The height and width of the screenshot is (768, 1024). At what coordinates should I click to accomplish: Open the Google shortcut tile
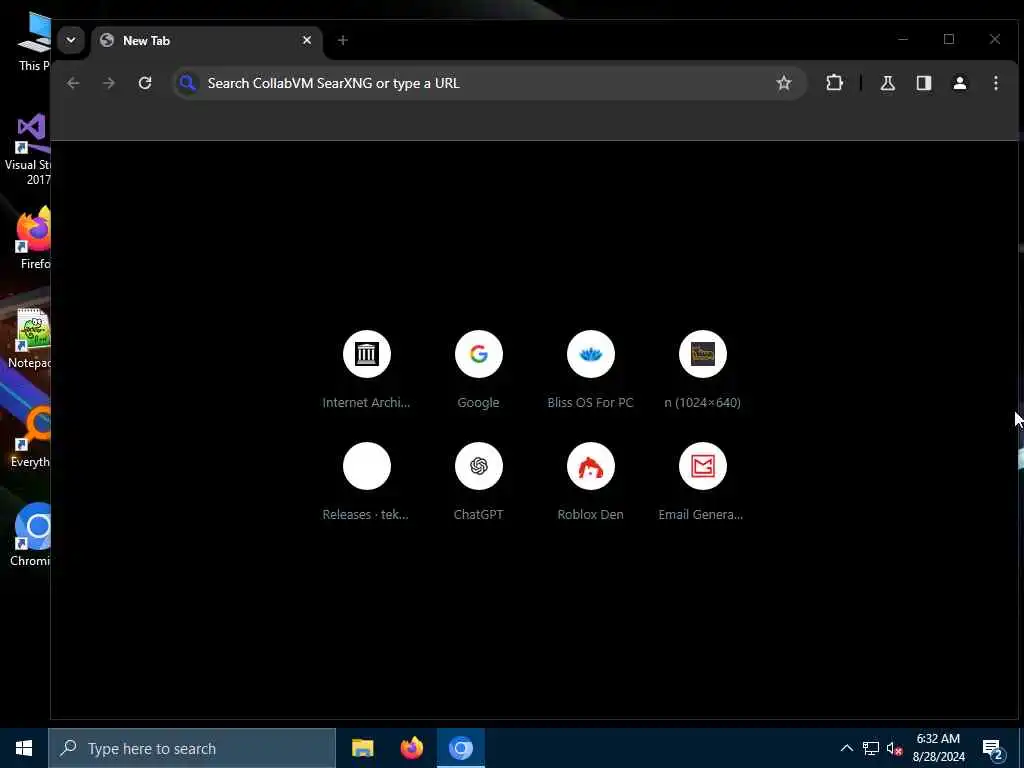click(479, 370)
